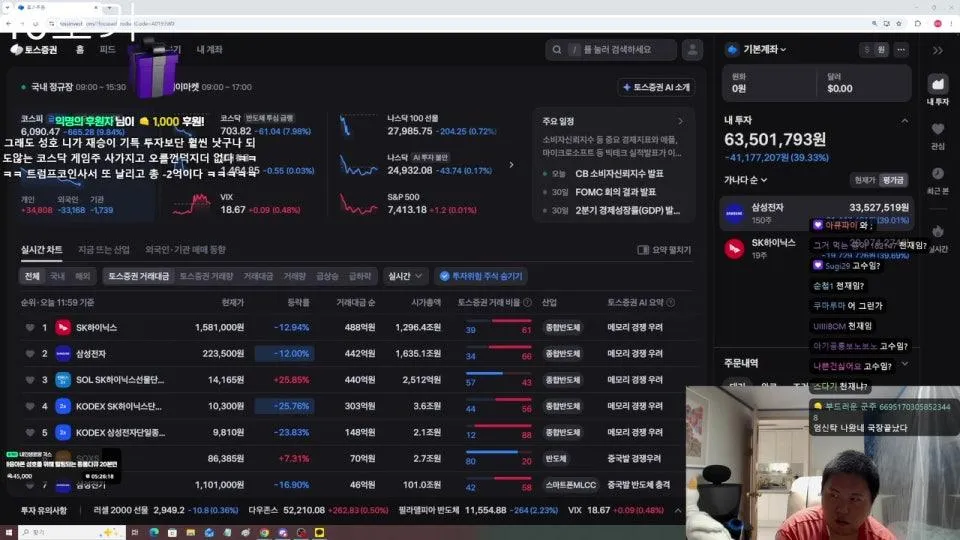This screenshot has height=540, width=960.
Task: Favorite KODEX SK하이닉스 with row 4 heart
Action: [29, 406]
